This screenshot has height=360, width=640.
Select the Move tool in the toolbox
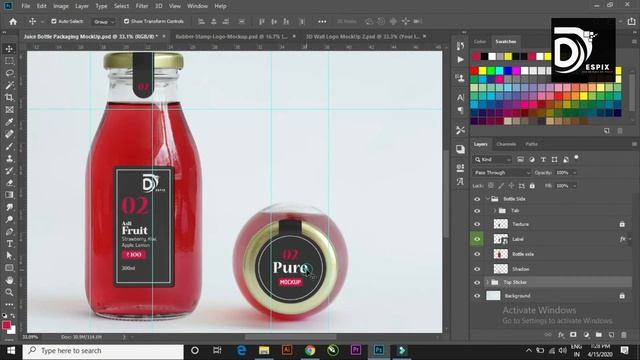(x=9, y=49)
